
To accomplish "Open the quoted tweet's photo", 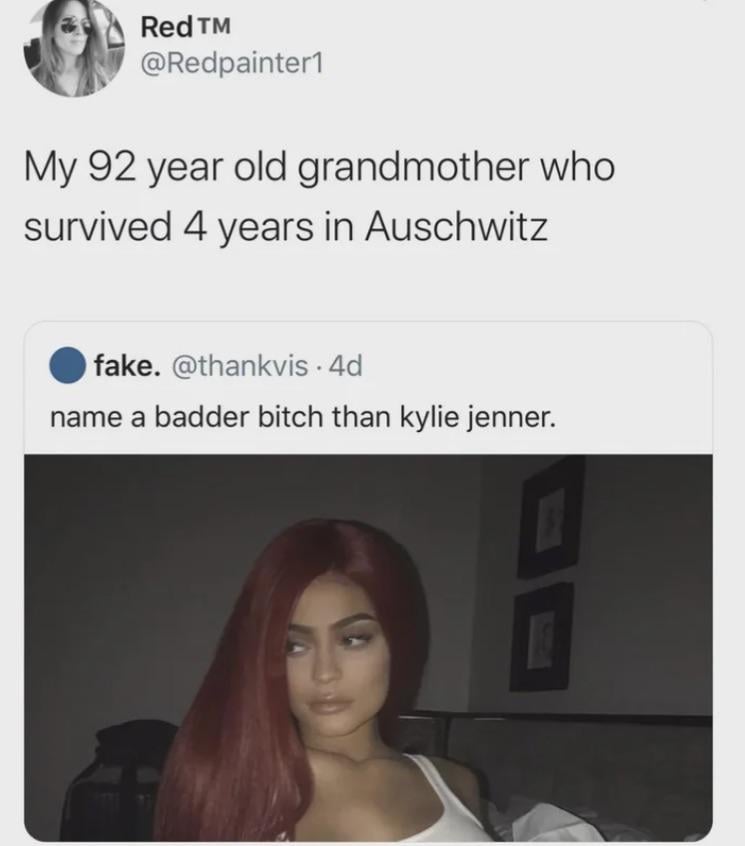I will tap(368, 647).
